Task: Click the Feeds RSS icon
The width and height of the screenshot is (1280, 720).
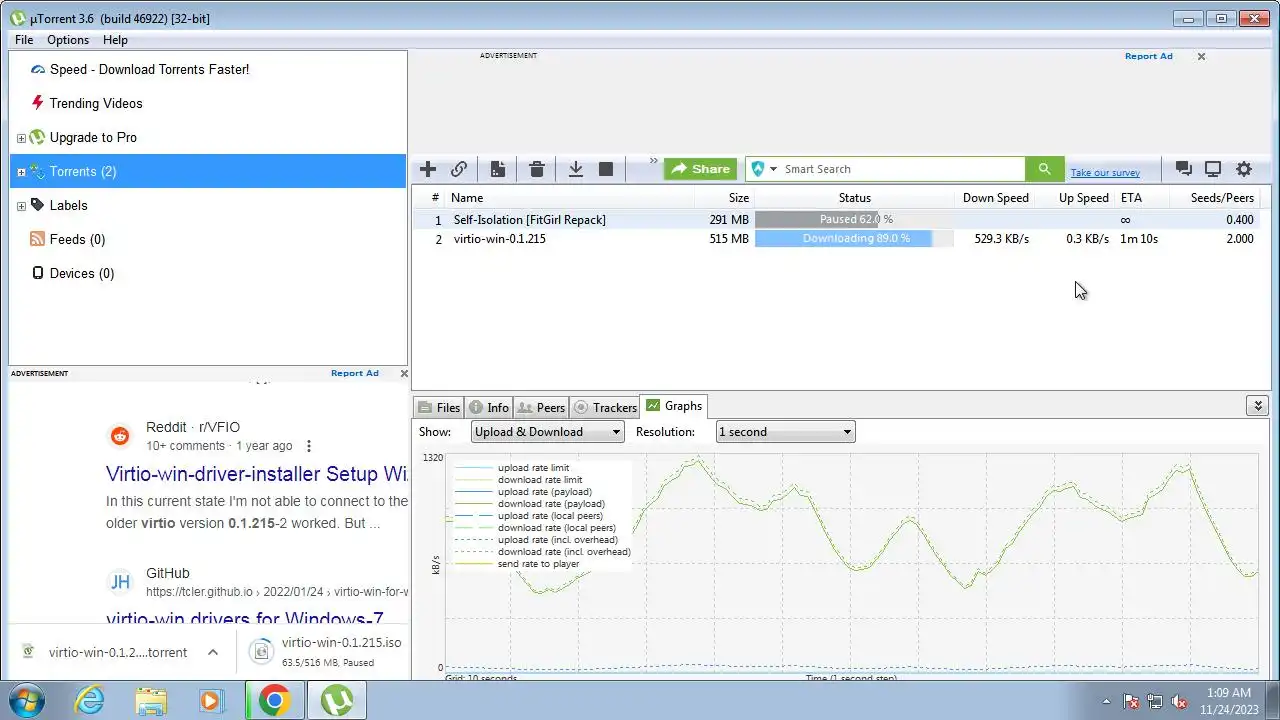Action: coord(37,239)
